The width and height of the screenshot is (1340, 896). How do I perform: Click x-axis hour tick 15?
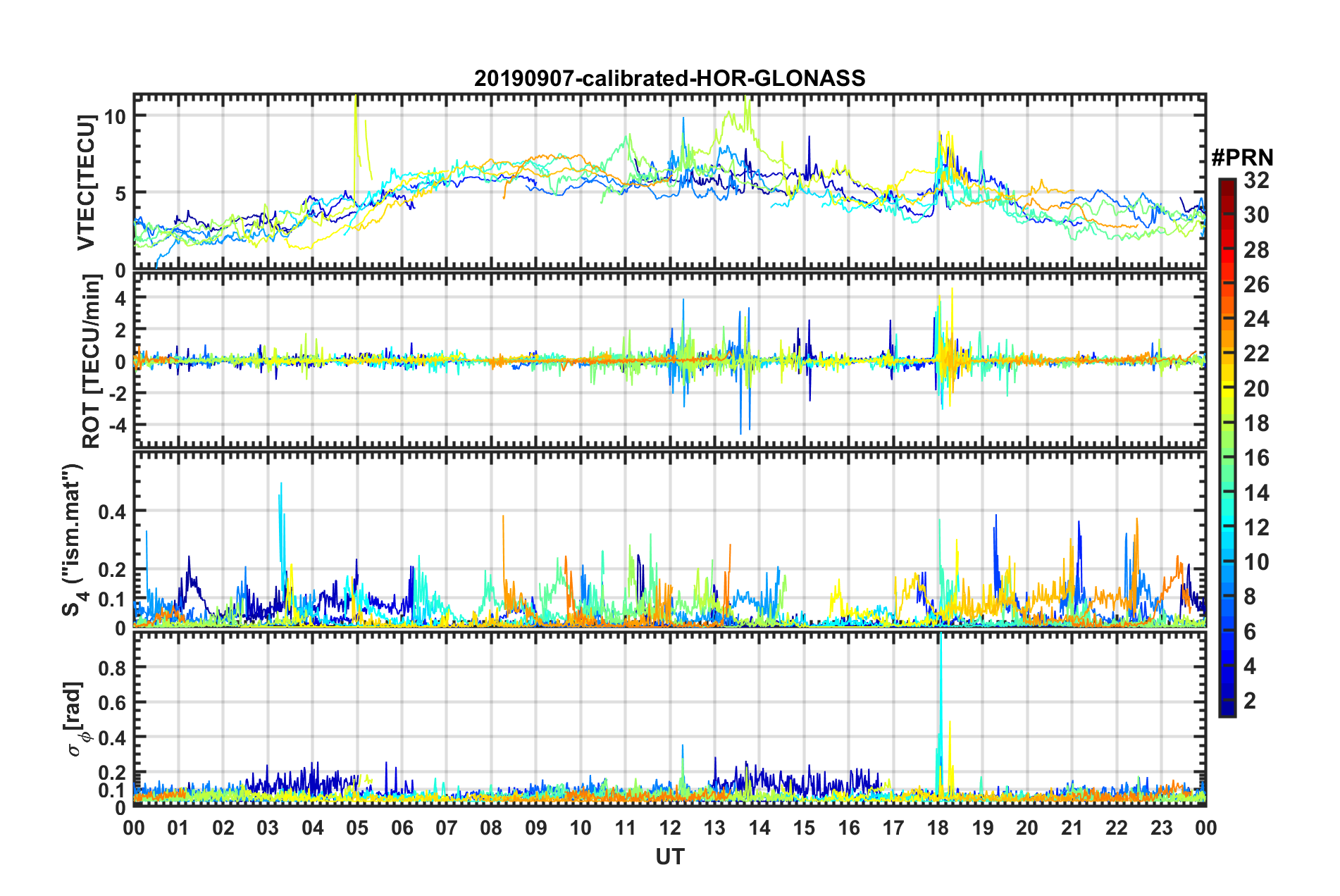click(x=804, y=828)
